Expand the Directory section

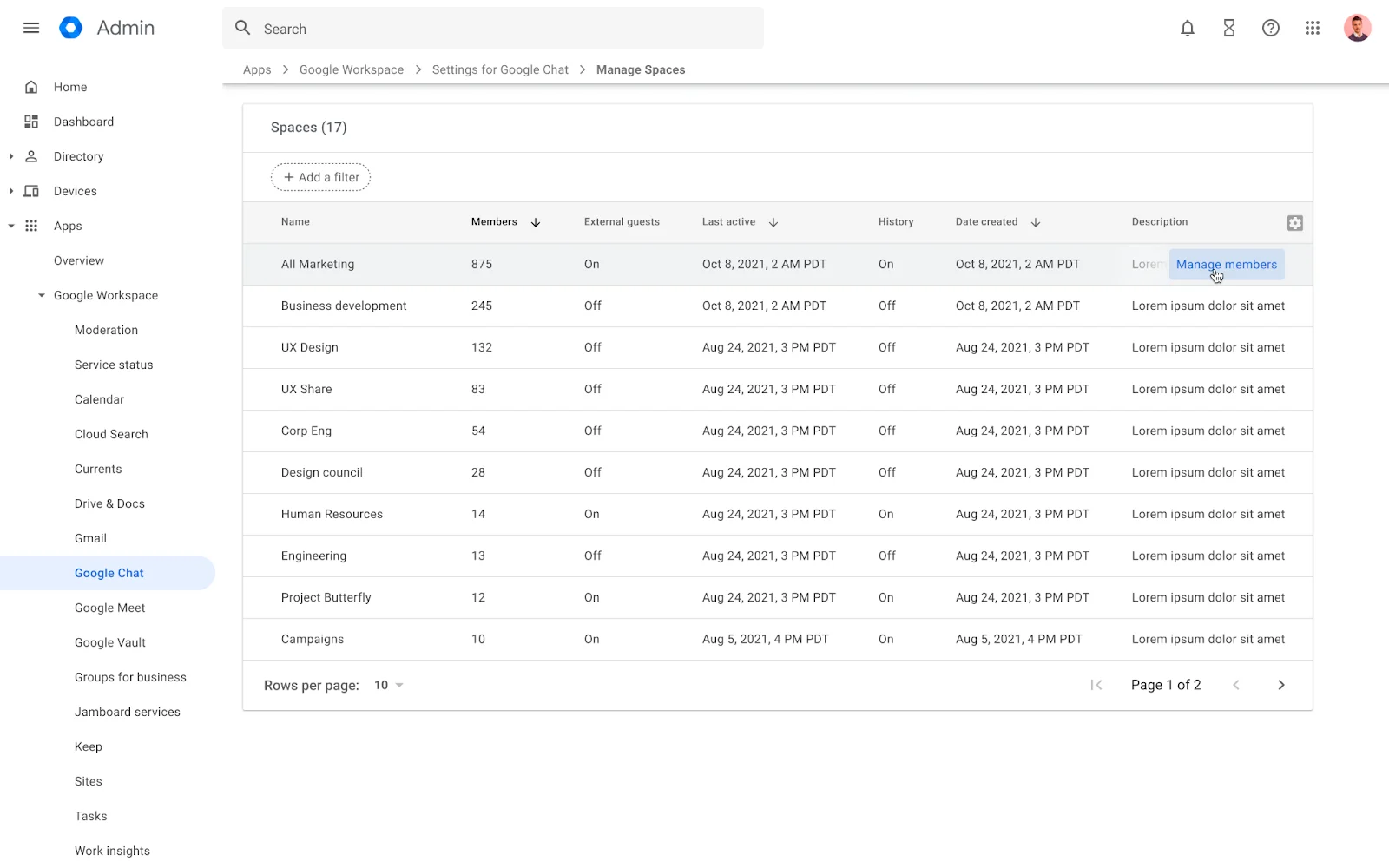11,156
